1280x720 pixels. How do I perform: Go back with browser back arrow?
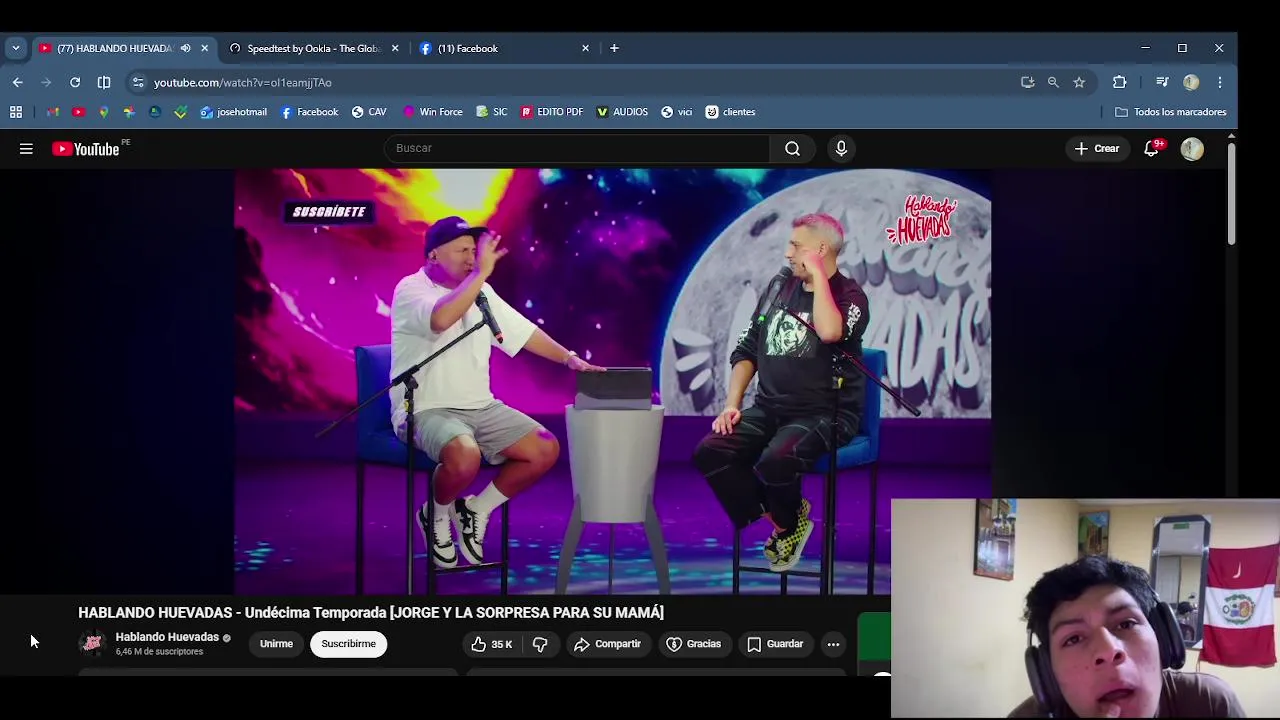coord(18,82)
